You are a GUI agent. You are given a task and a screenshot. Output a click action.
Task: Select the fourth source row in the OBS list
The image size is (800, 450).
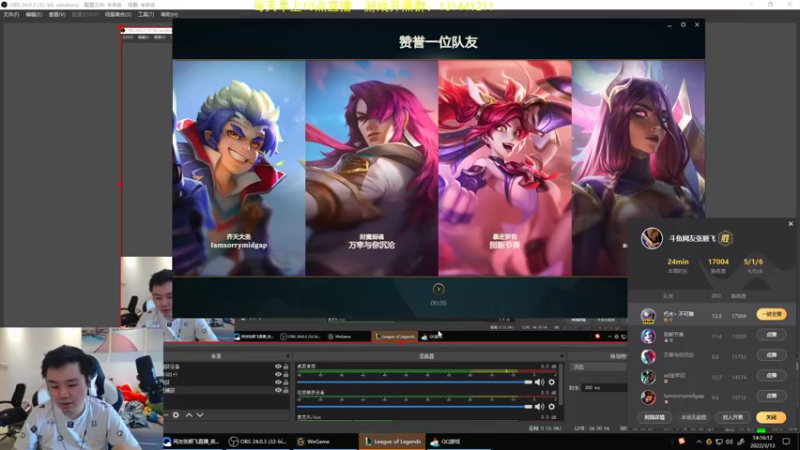pos(226,390)
